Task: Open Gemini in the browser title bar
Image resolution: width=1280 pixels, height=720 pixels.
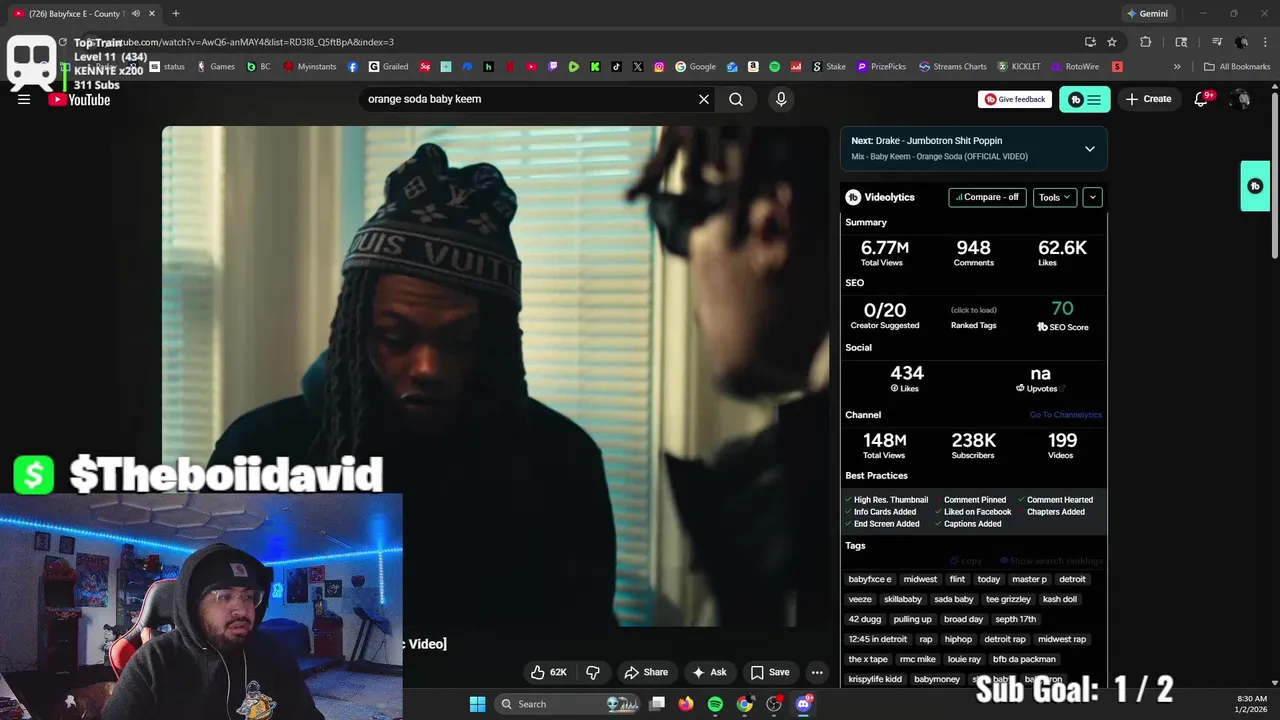Action: [x=1147, y=13]
